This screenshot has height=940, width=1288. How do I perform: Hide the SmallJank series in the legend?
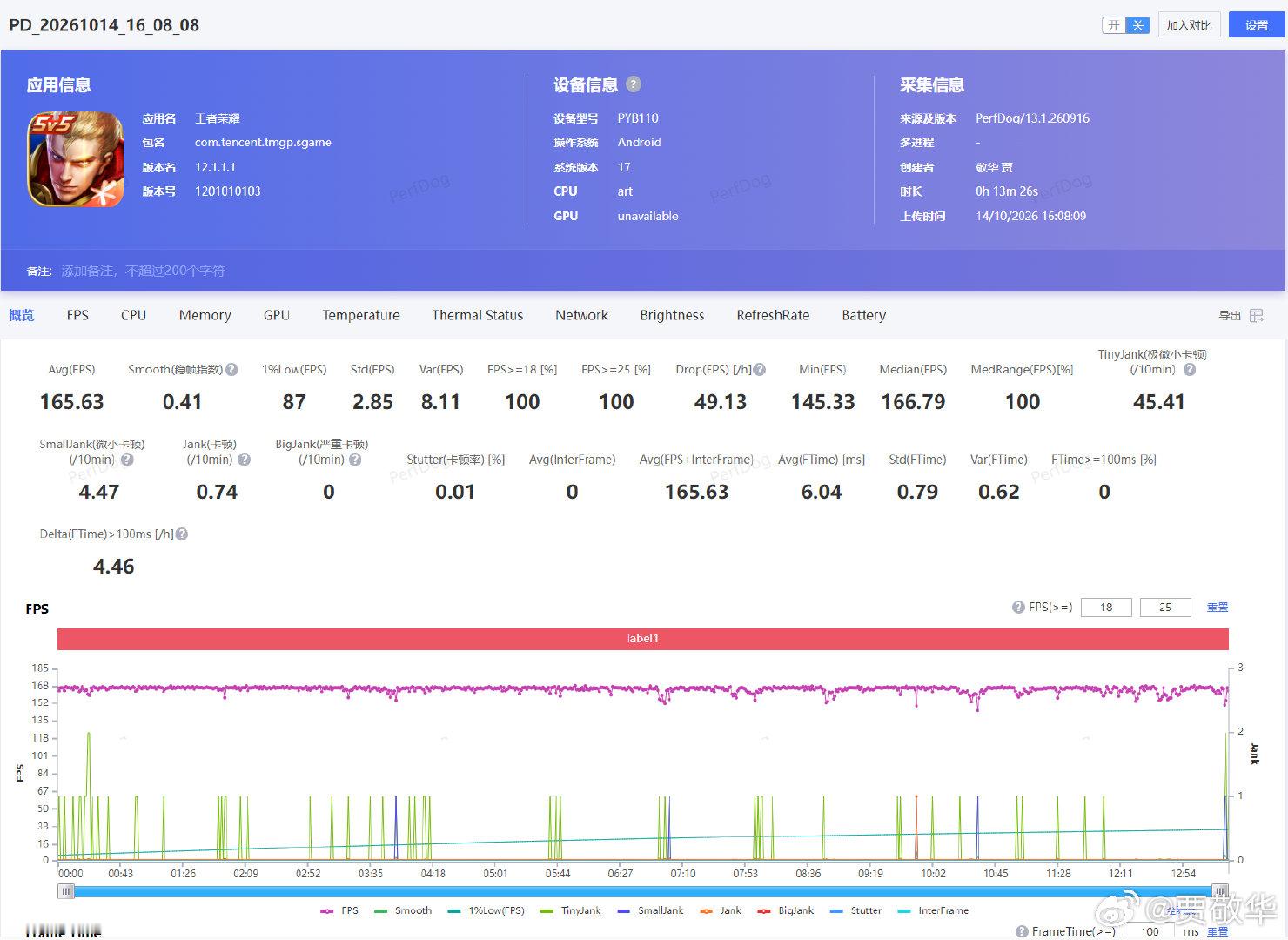click(650, 910)
